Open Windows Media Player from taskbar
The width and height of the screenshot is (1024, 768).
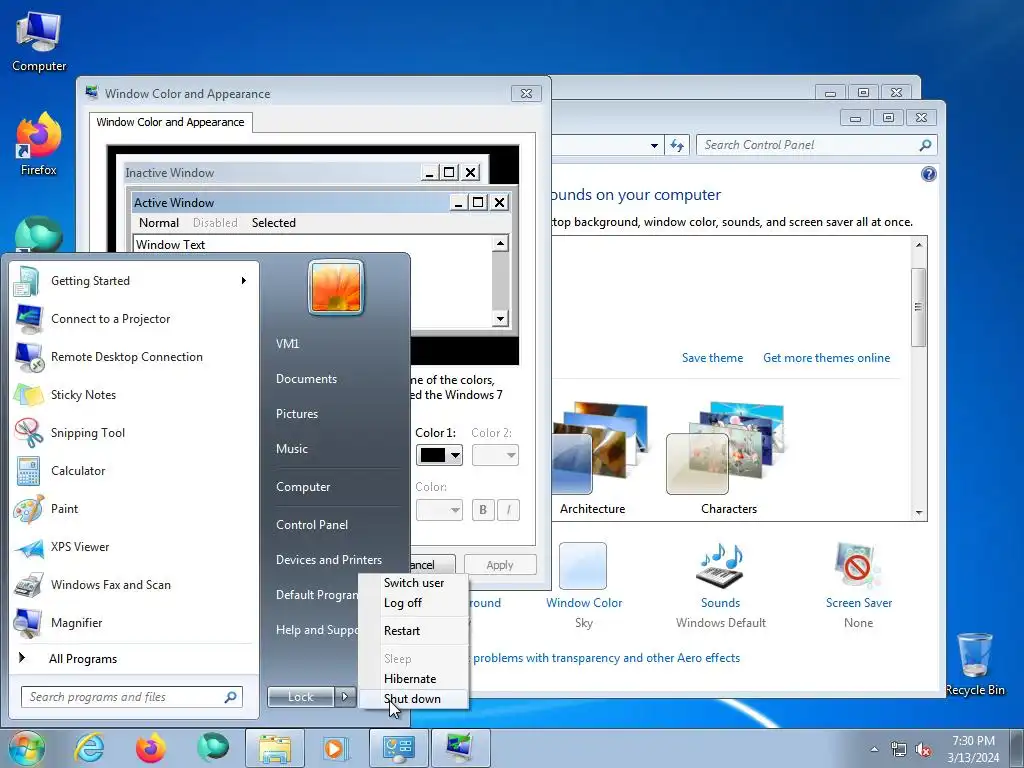336,748
